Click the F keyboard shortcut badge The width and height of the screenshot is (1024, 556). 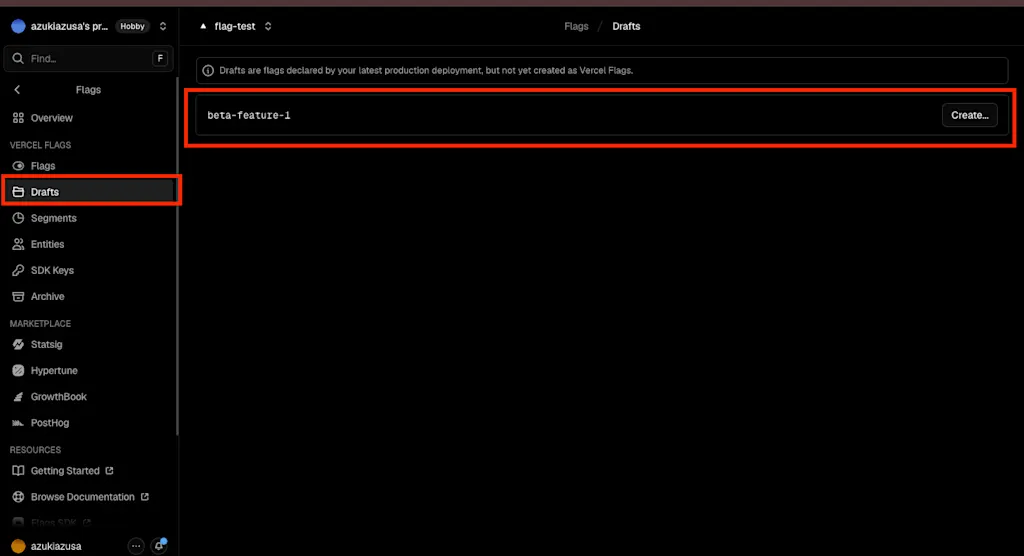click(160, 58)
